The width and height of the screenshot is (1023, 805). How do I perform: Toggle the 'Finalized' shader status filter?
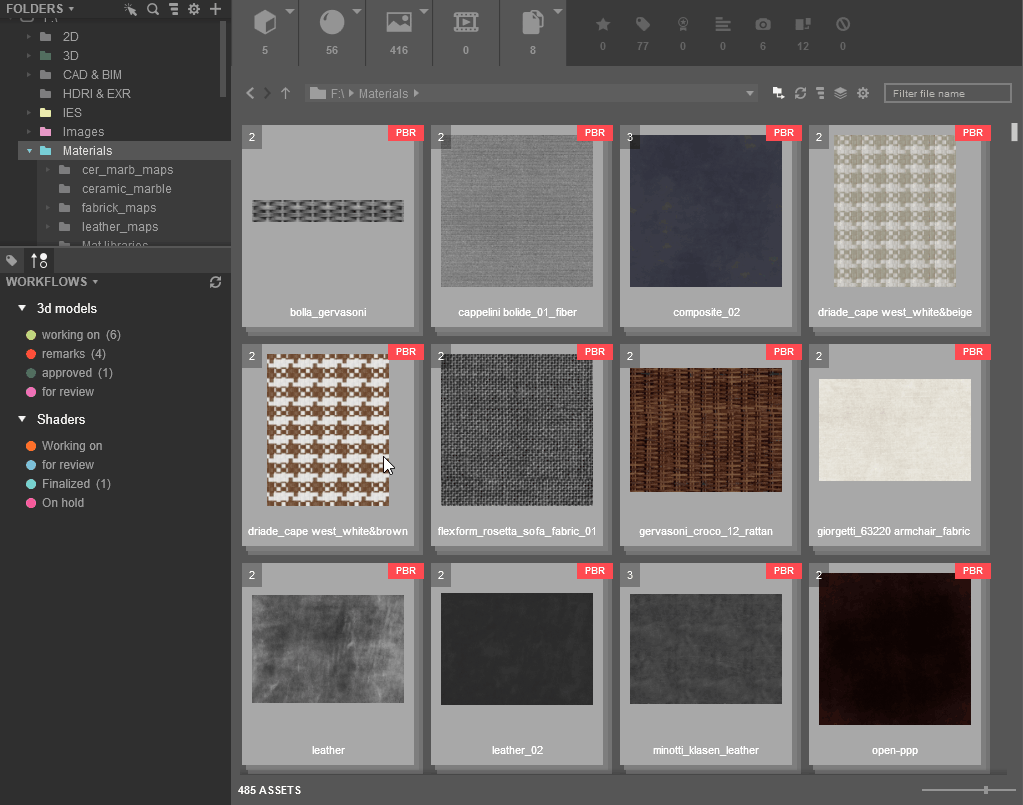click(x=68, y=483)
